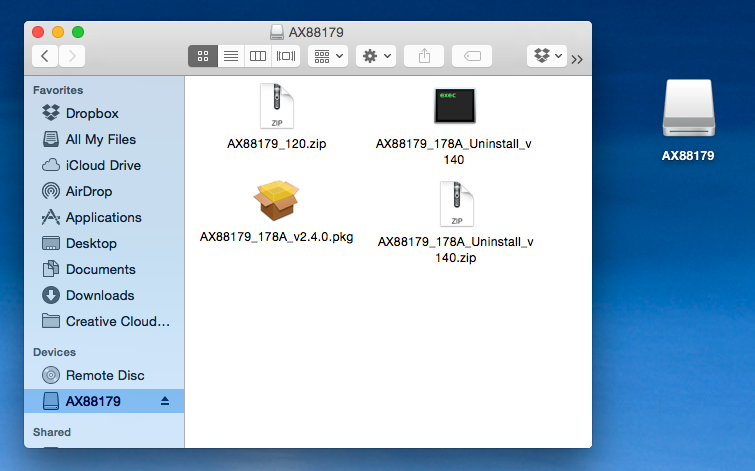
Task: Select Remote Disc under Devices
Action: pos(104,375)
